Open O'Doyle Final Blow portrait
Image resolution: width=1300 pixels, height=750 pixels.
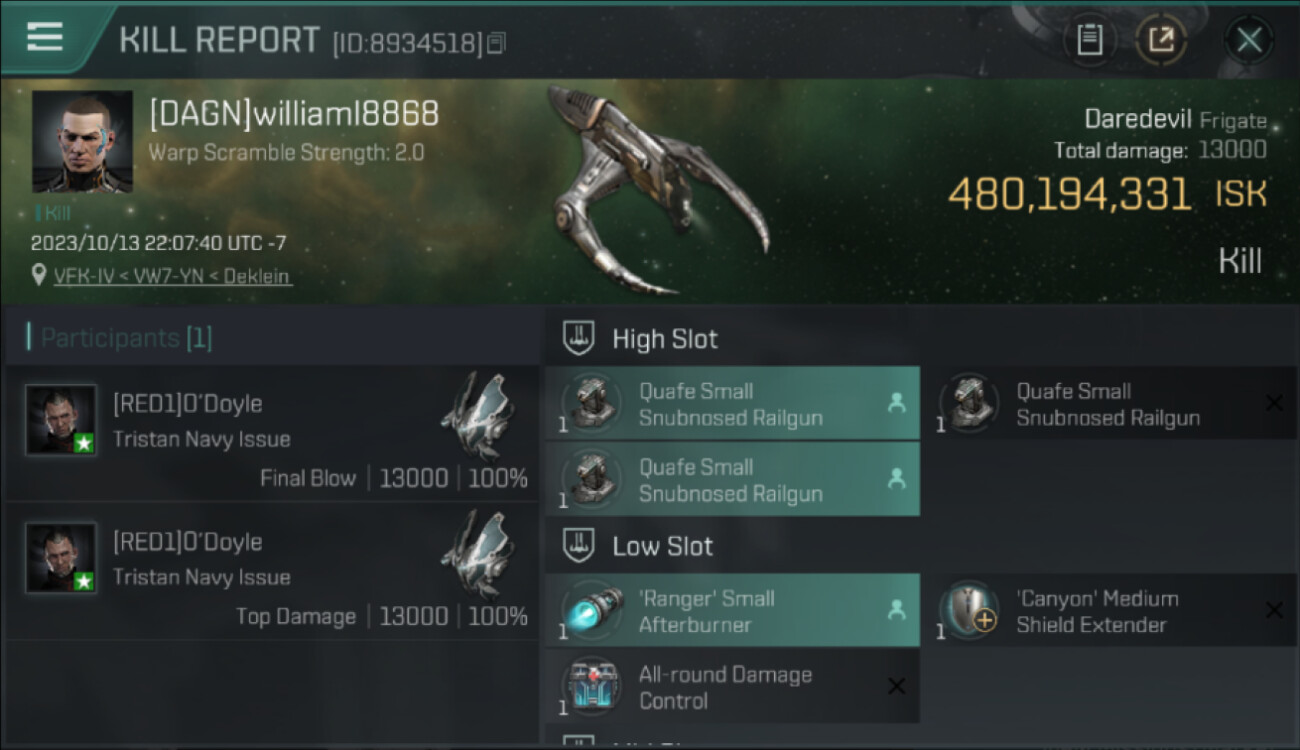pyautogui.click(x=61, y=420)
